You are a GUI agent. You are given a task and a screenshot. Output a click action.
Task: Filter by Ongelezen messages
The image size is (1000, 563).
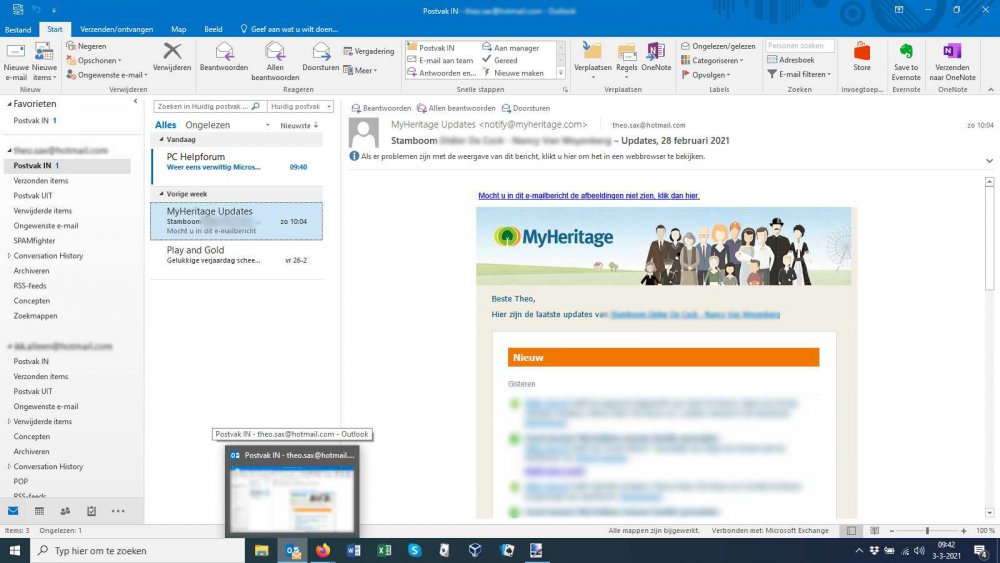coord(207,125)
